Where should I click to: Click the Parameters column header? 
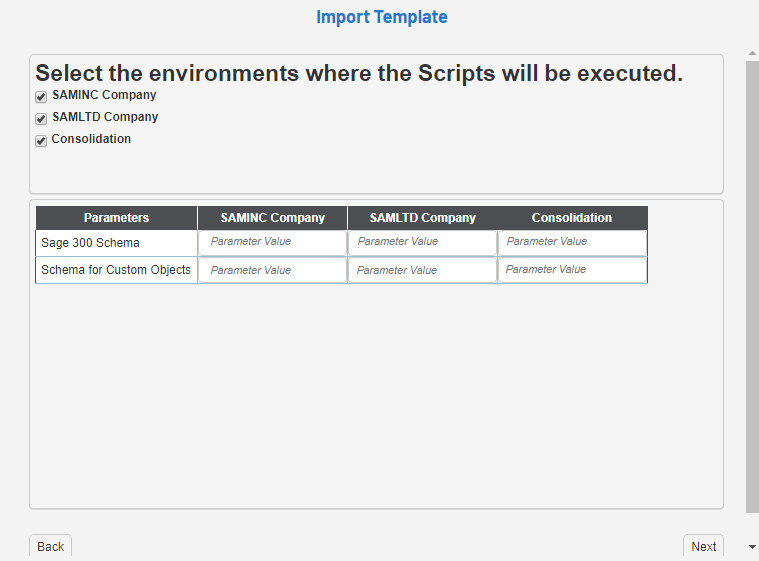point(116,218)
